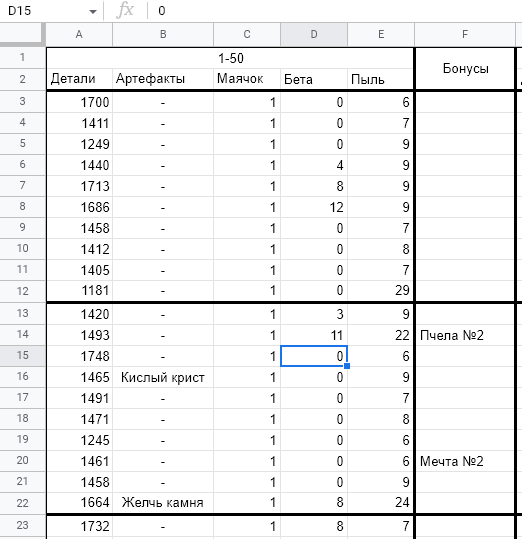Click the fill handle of selected cell
Screen dimensions: 522x539
347,366
